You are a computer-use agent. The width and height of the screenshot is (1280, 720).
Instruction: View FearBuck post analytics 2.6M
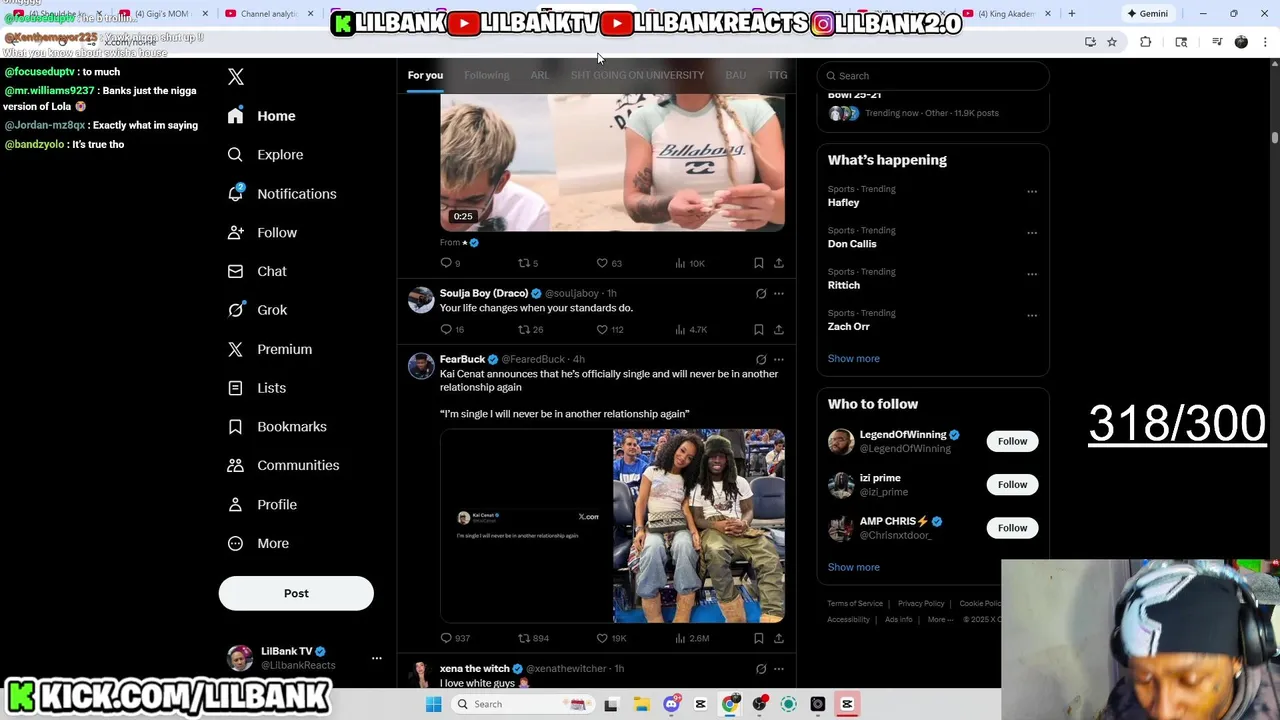(692, 638)
